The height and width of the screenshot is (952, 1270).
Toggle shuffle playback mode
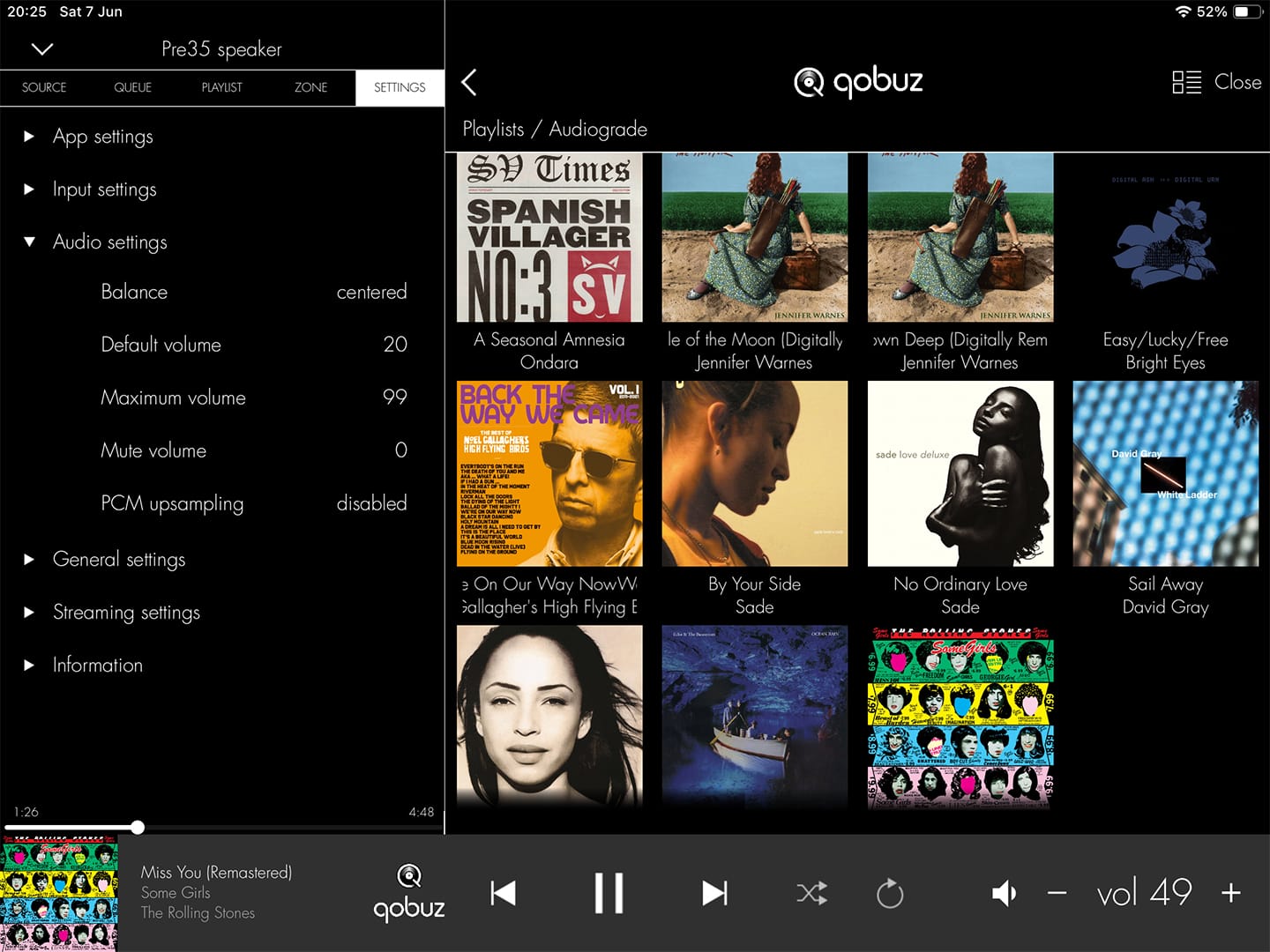[811, 893]
